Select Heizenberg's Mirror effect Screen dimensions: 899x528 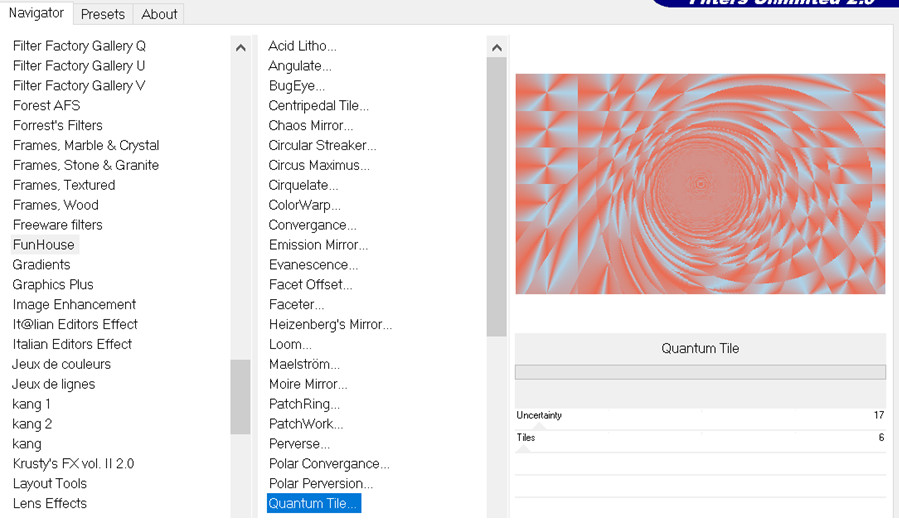click(330, 325)
